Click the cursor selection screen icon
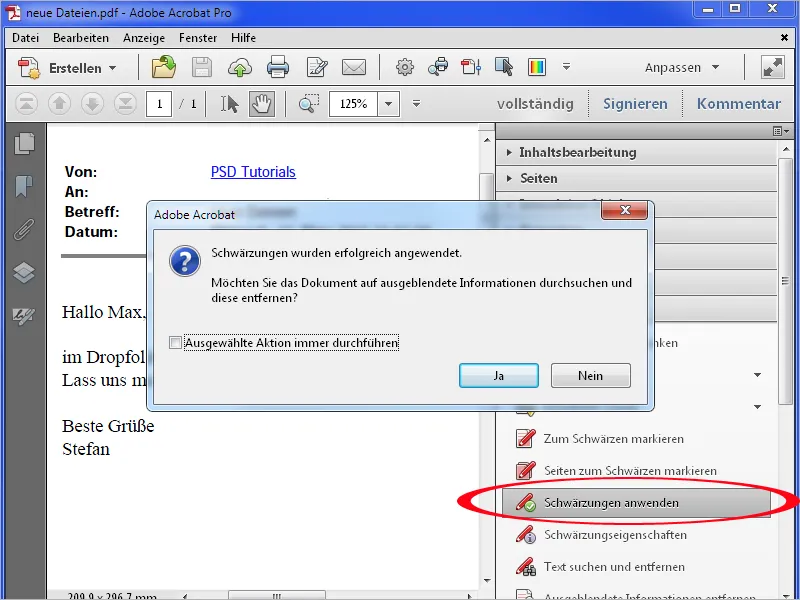 [504, 67]
